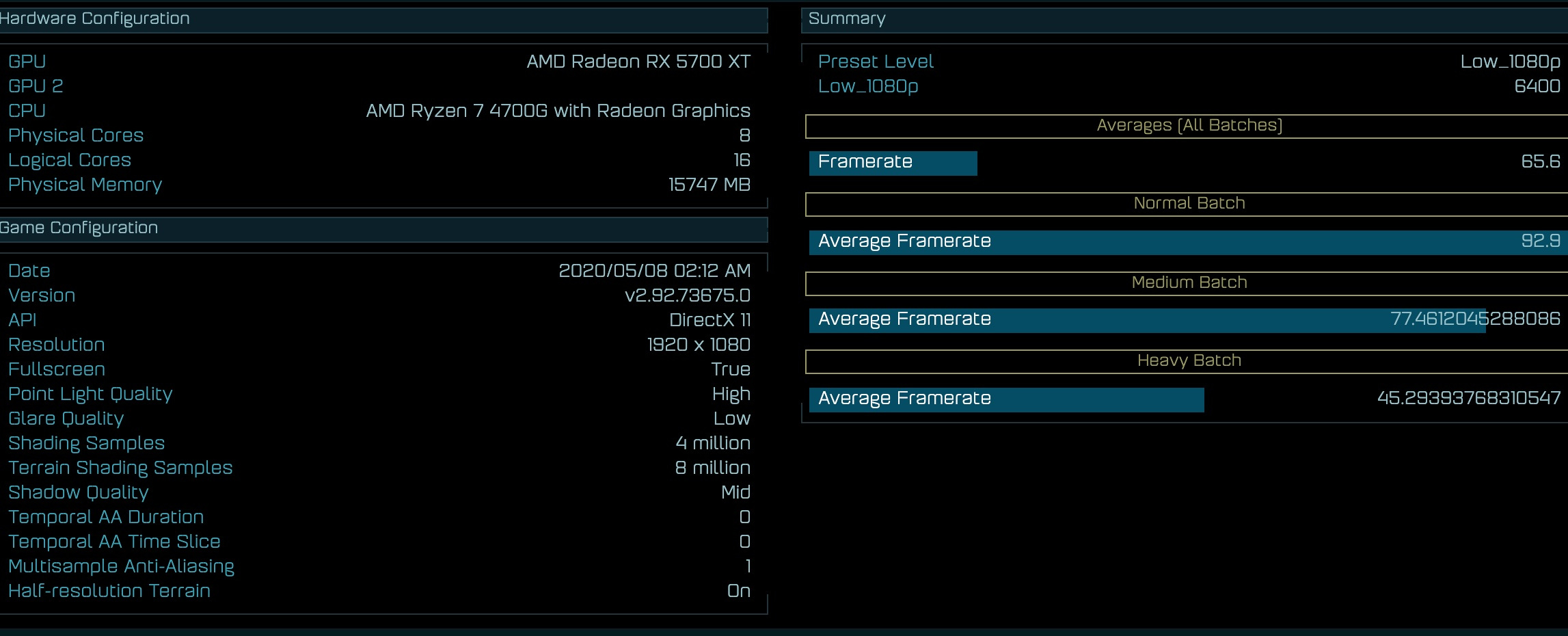The width and height of the screenshot is (1568, 636).
Task: Select the Normal Batch value 92.9
Action: point(1541,241)
